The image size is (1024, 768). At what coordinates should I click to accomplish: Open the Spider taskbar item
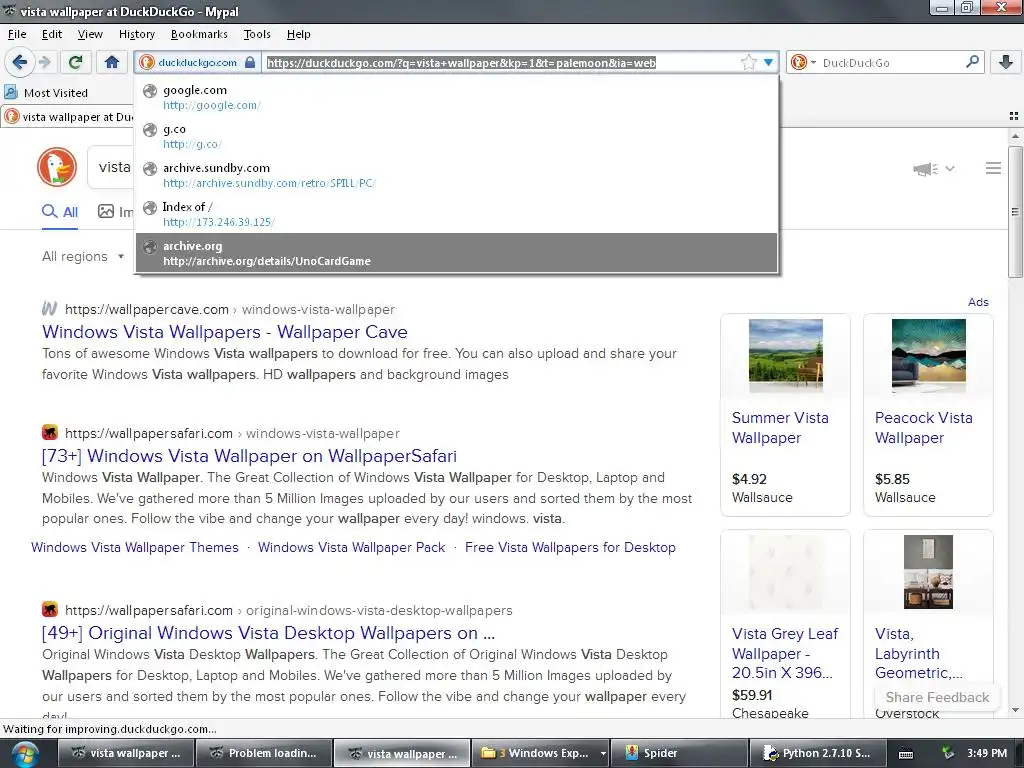(680, 753)
